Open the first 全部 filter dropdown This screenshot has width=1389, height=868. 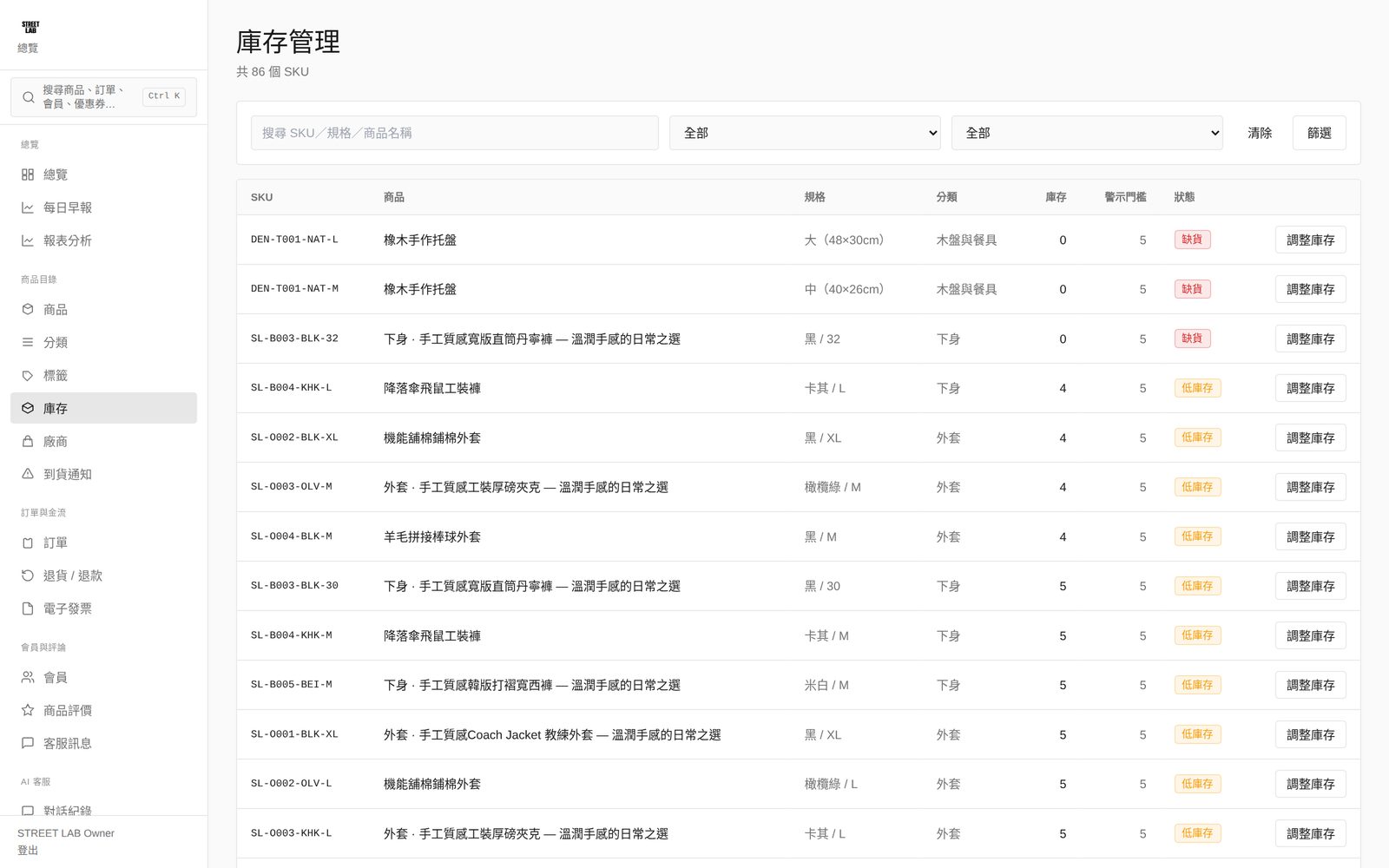805,133
